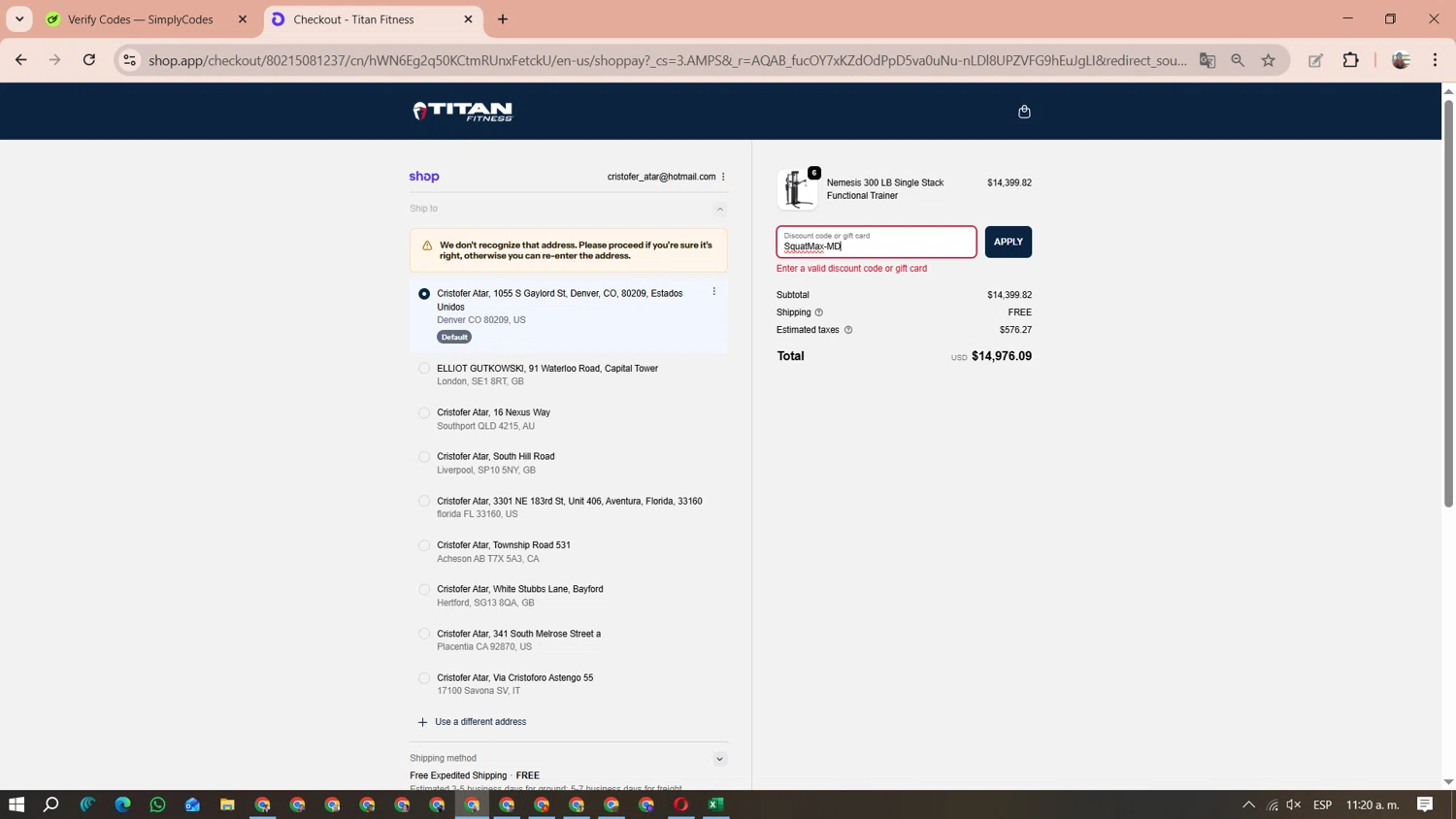Viewport: 1456px width, 819px height.
Task: Bookmark this page with star icon
Action: 1269,60
